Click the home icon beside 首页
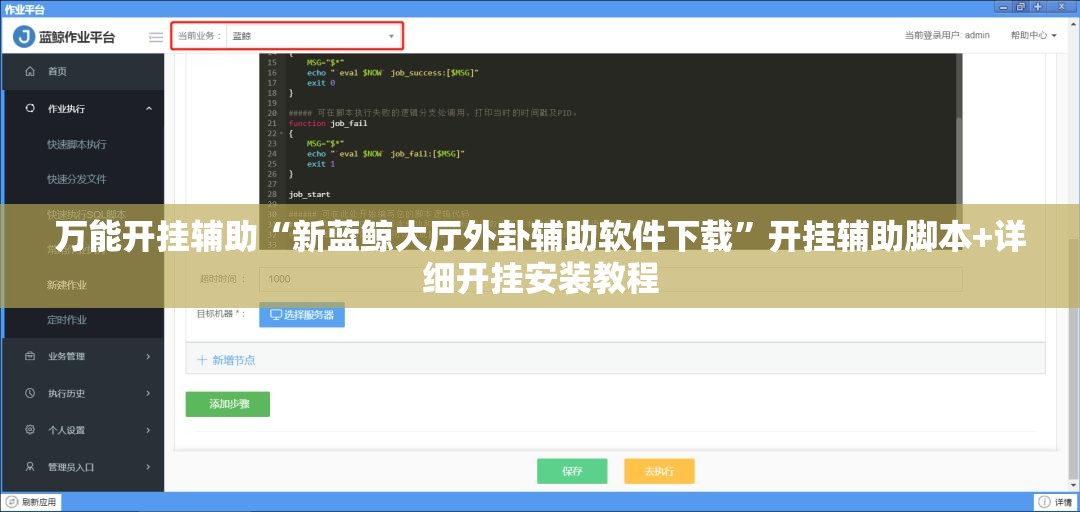 coord(30,72)
